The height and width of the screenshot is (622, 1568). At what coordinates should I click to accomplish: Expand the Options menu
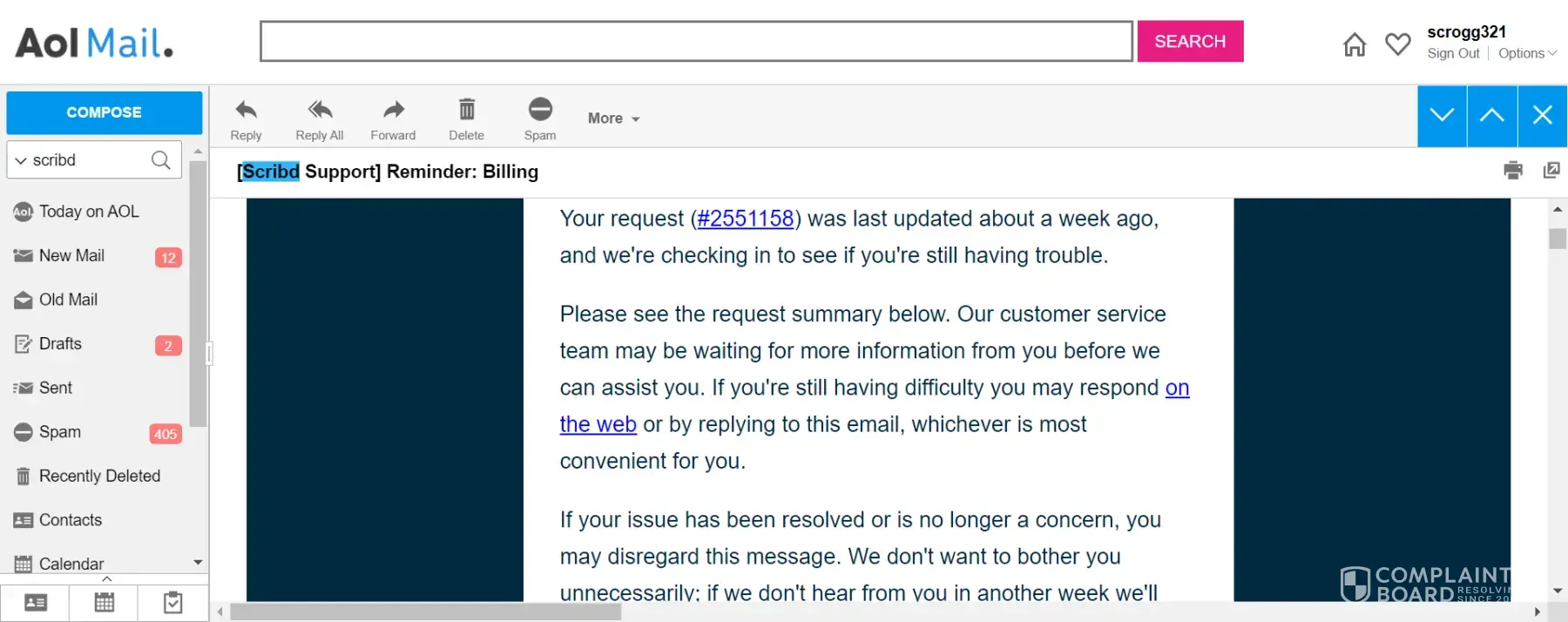1527,54
